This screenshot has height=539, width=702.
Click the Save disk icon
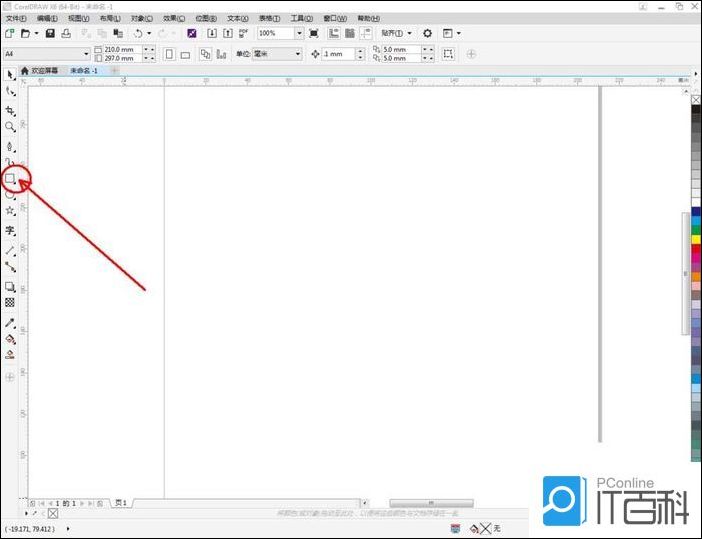coord(50,33)
